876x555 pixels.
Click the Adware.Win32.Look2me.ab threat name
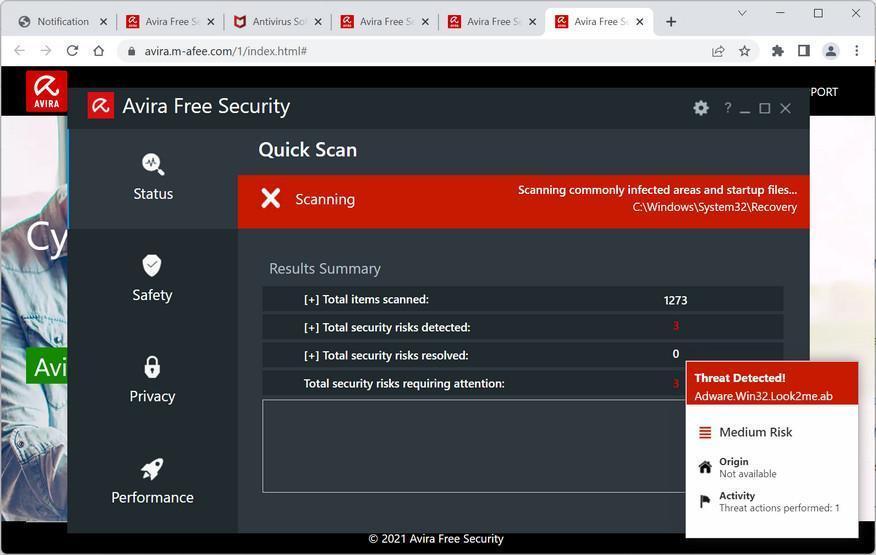[763, 396]
